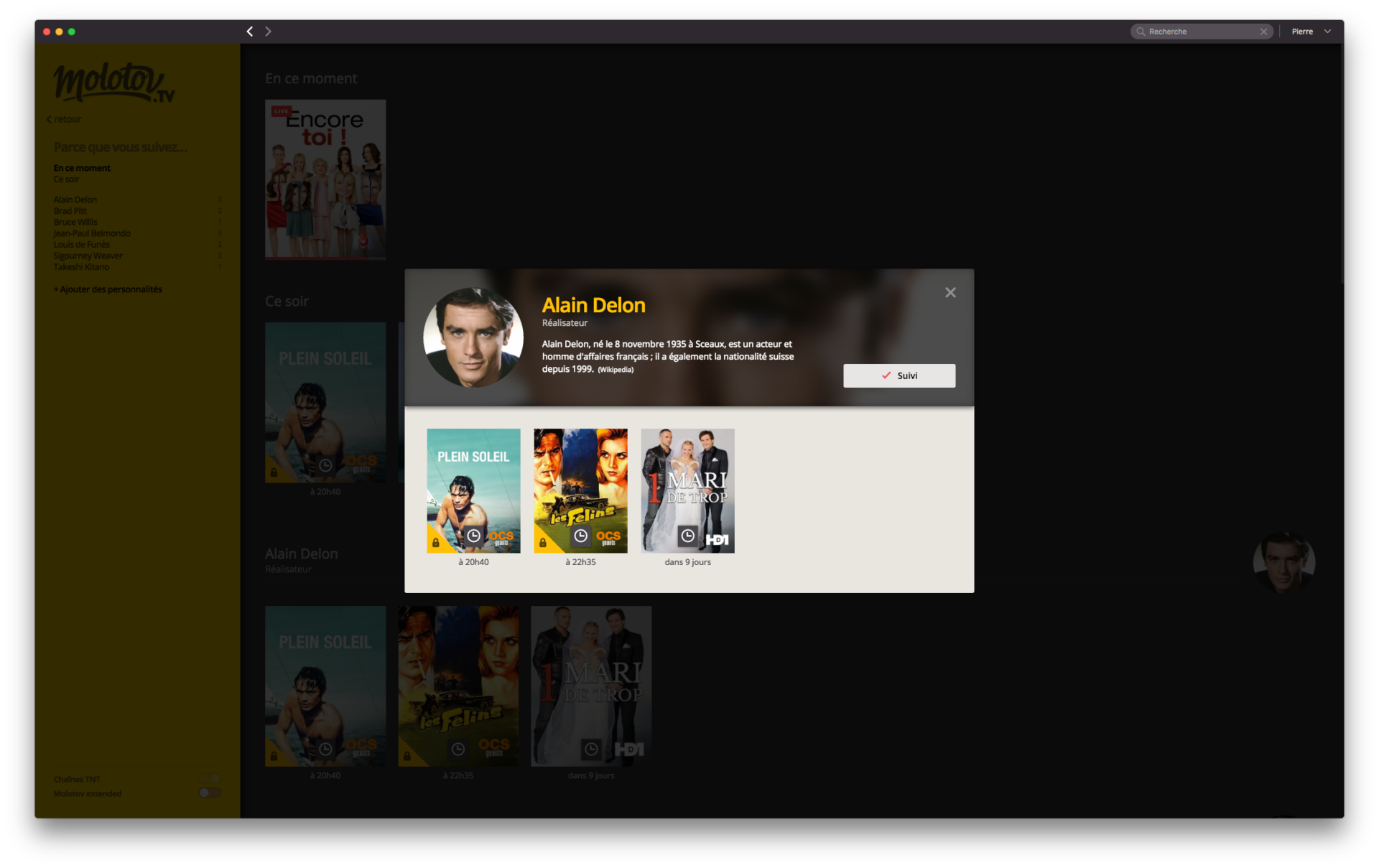Click the clock icon on Les Félins poster in popup
This screenshot has width=1379, height=868.
click(580, 536)
